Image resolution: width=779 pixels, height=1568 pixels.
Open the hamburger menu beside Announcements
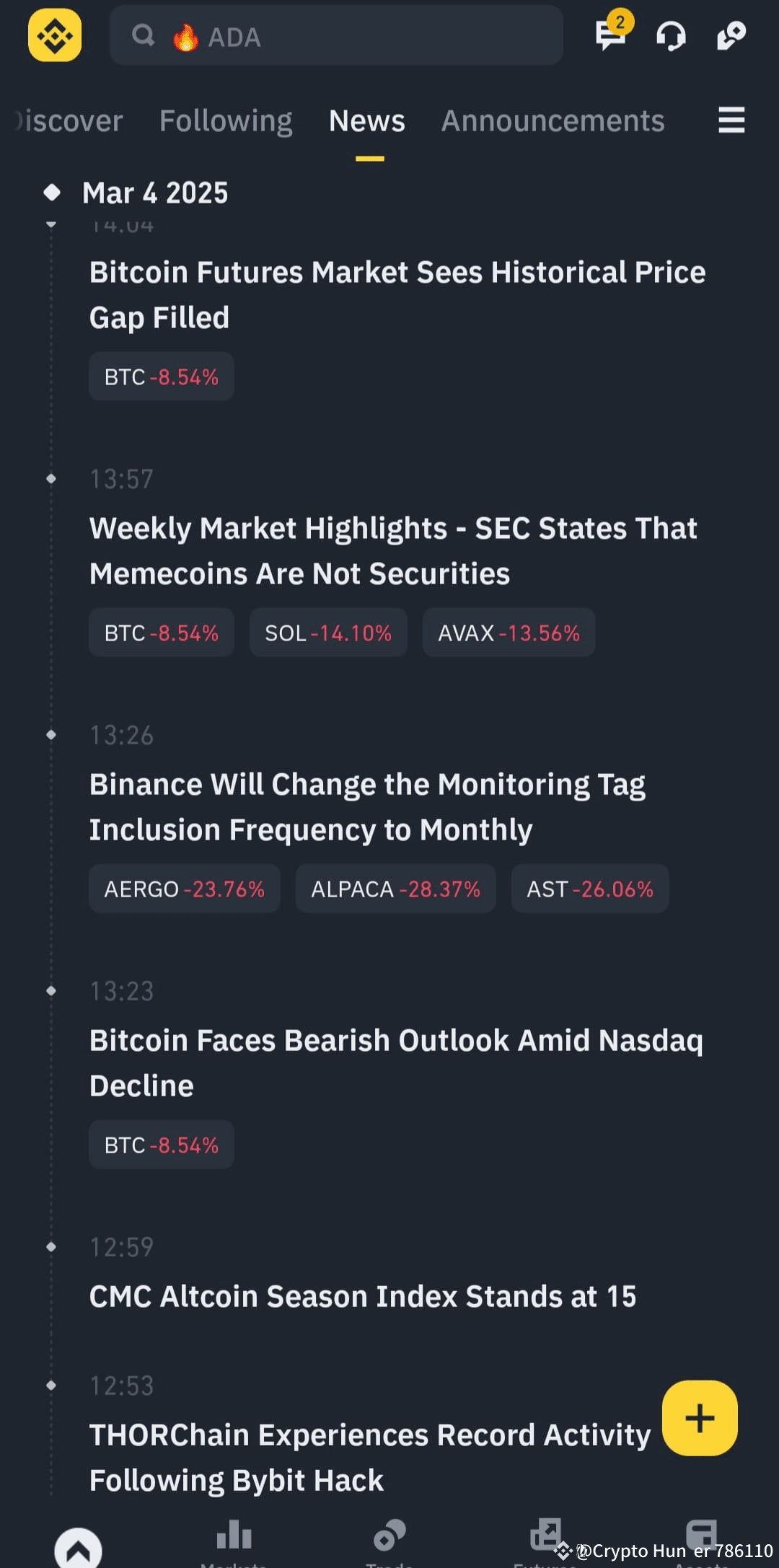[x=731, y=120]
